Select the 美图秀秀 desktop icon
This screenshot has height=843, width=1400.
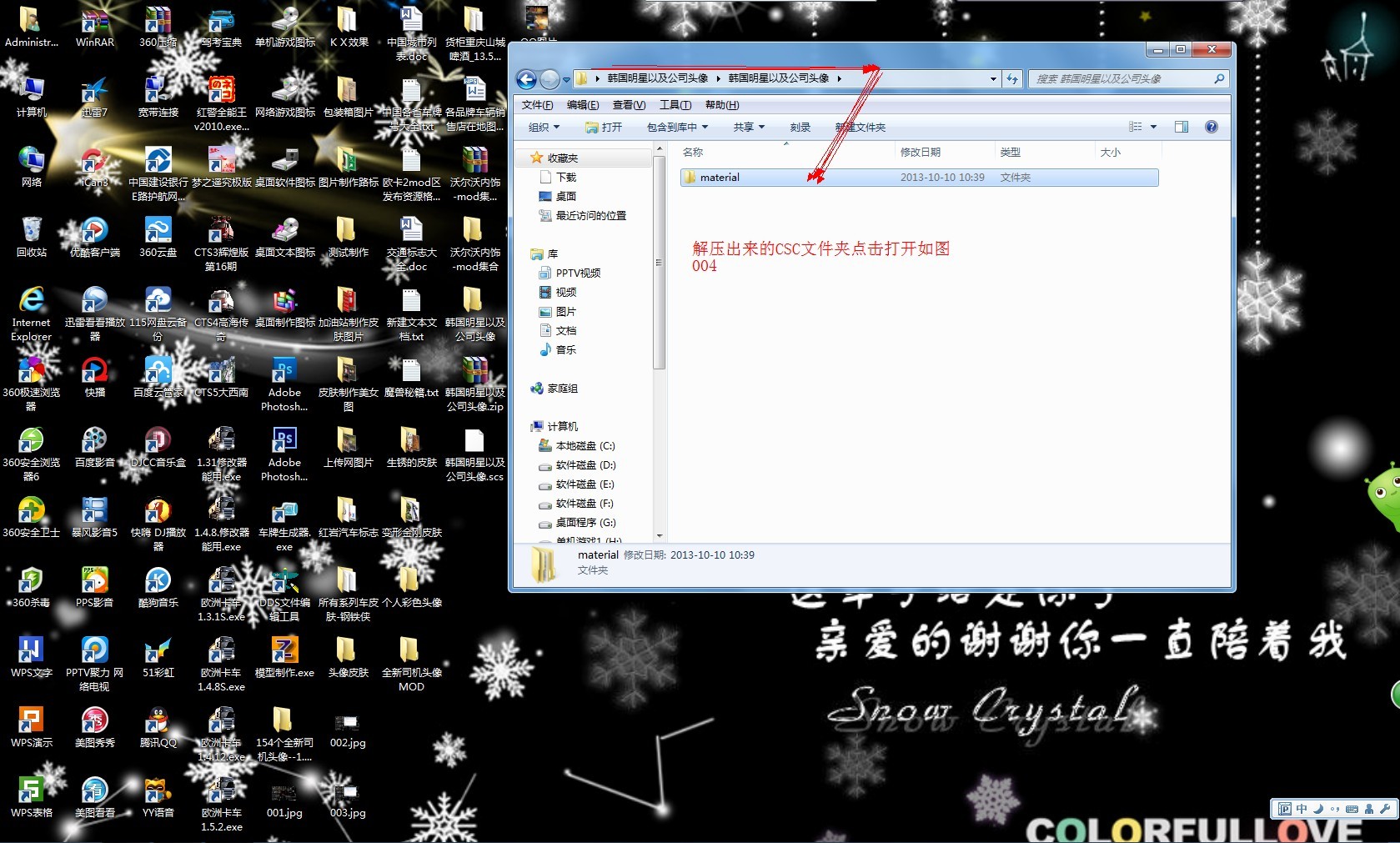pyautogui.click(x=95, y=727)
